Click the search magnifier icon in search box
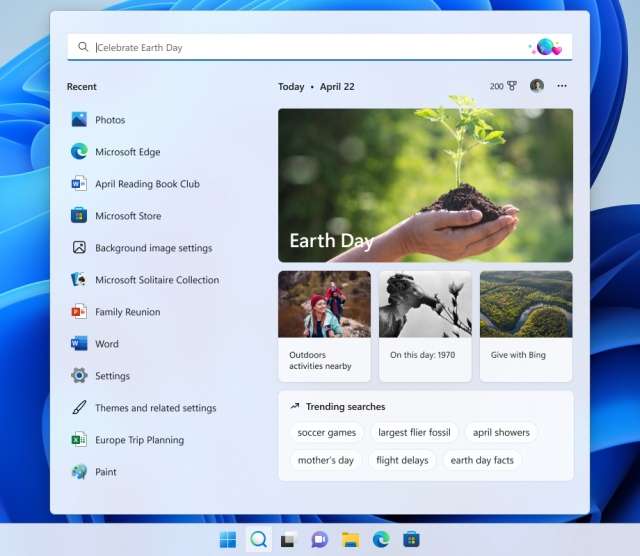 tap(83, 47)
